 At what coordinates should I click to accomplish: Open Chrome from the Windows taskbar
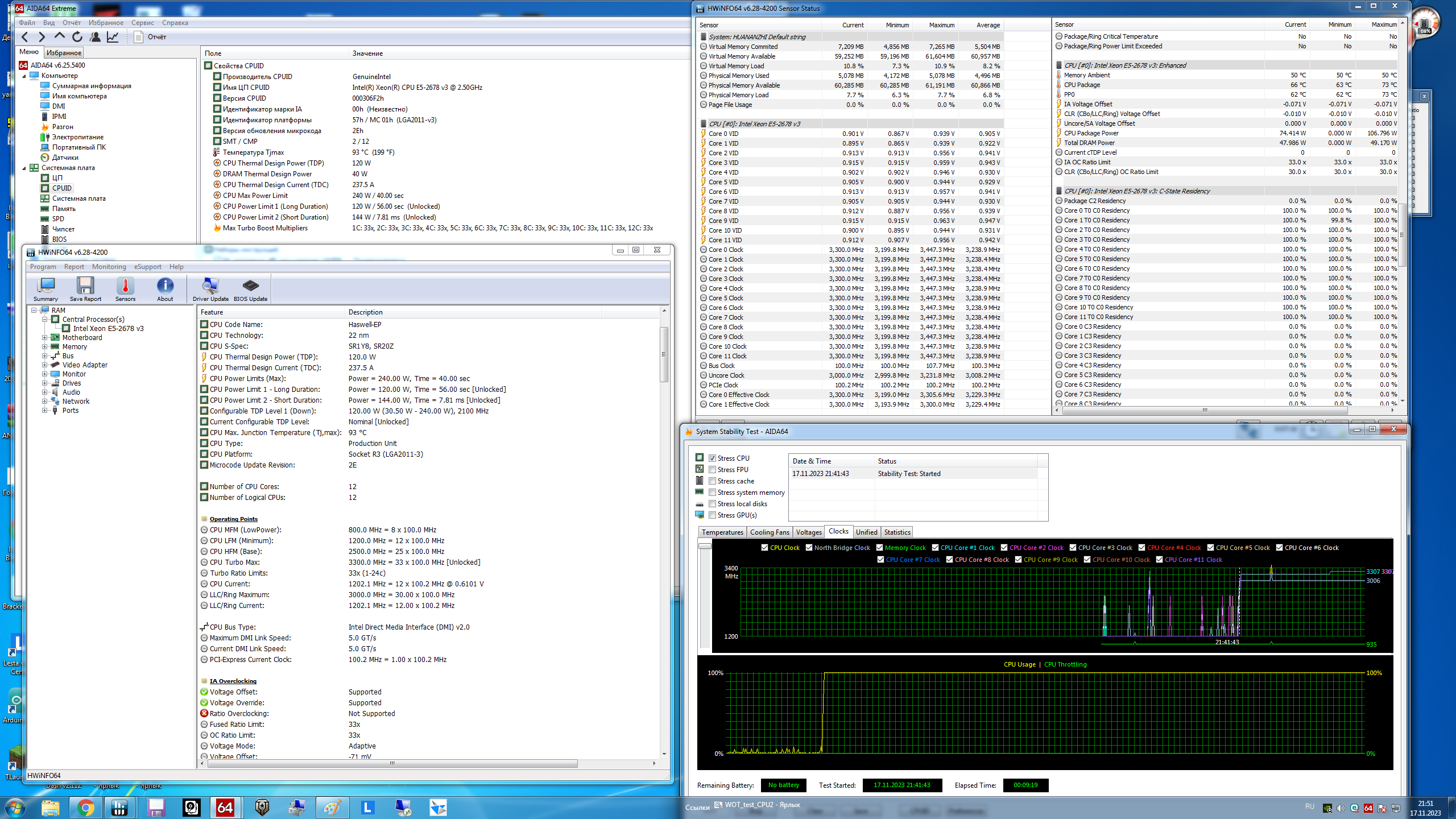point(85,807)
